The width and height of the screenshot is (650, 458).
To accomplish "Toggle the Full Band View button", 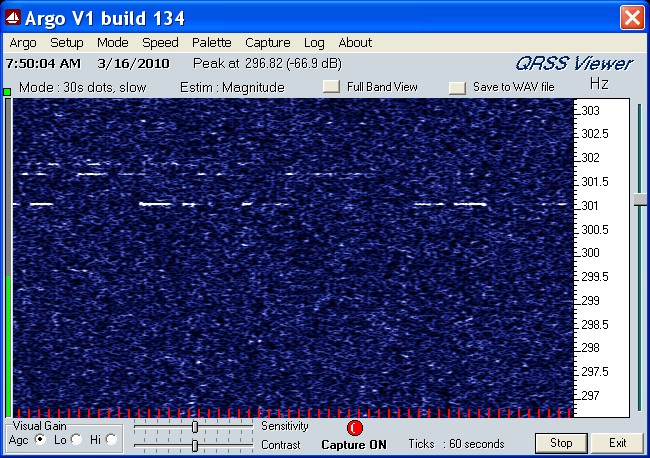I will point(331,87).
